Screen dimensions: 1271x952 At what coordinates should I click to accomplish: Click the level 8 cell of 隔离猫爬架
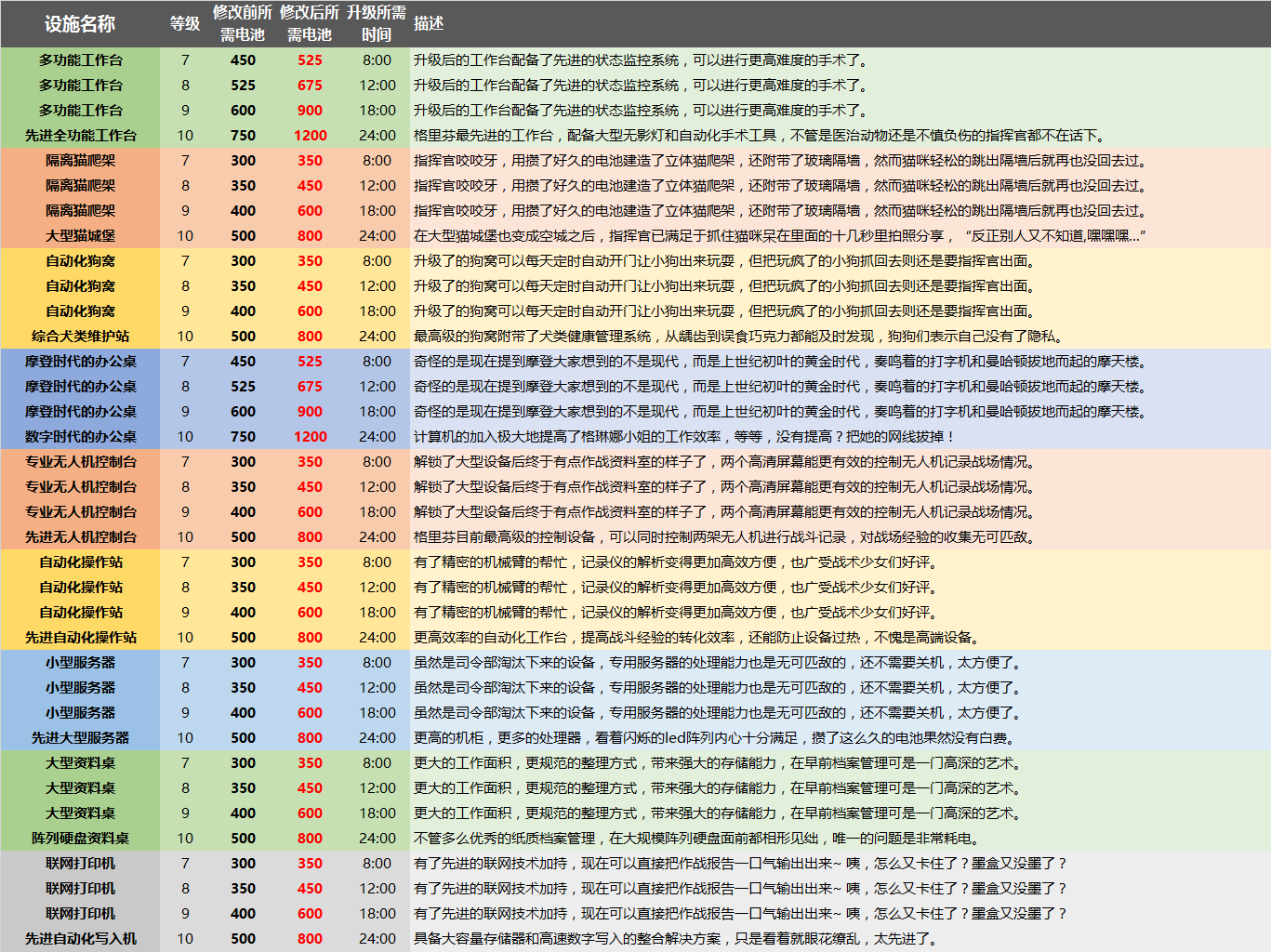click(185, 186)
